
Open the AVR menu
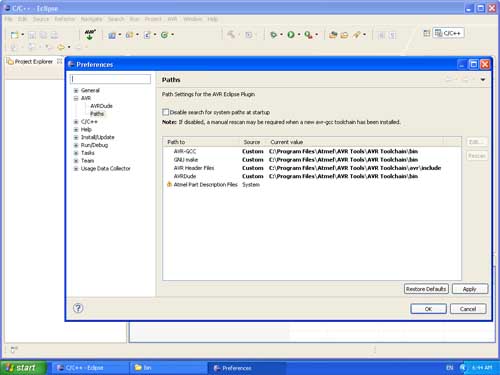(172, 19)
